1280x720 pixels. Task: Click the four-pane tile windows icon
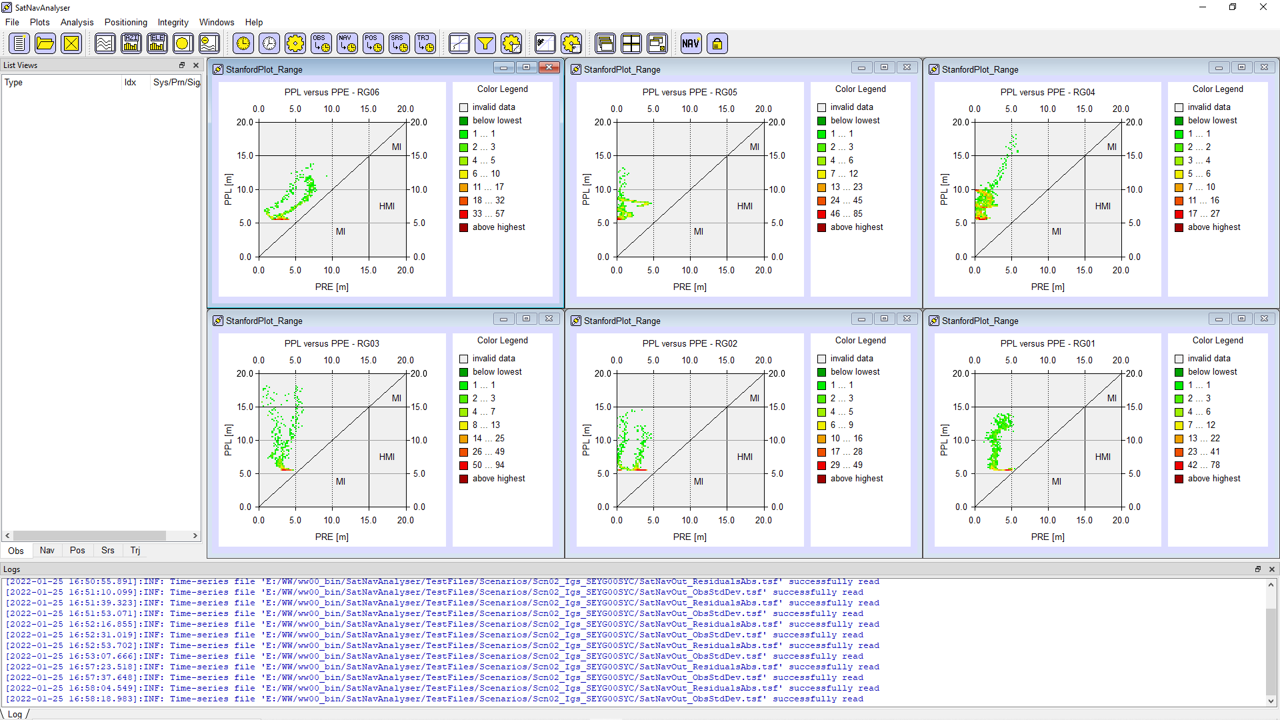pos(631,43)
